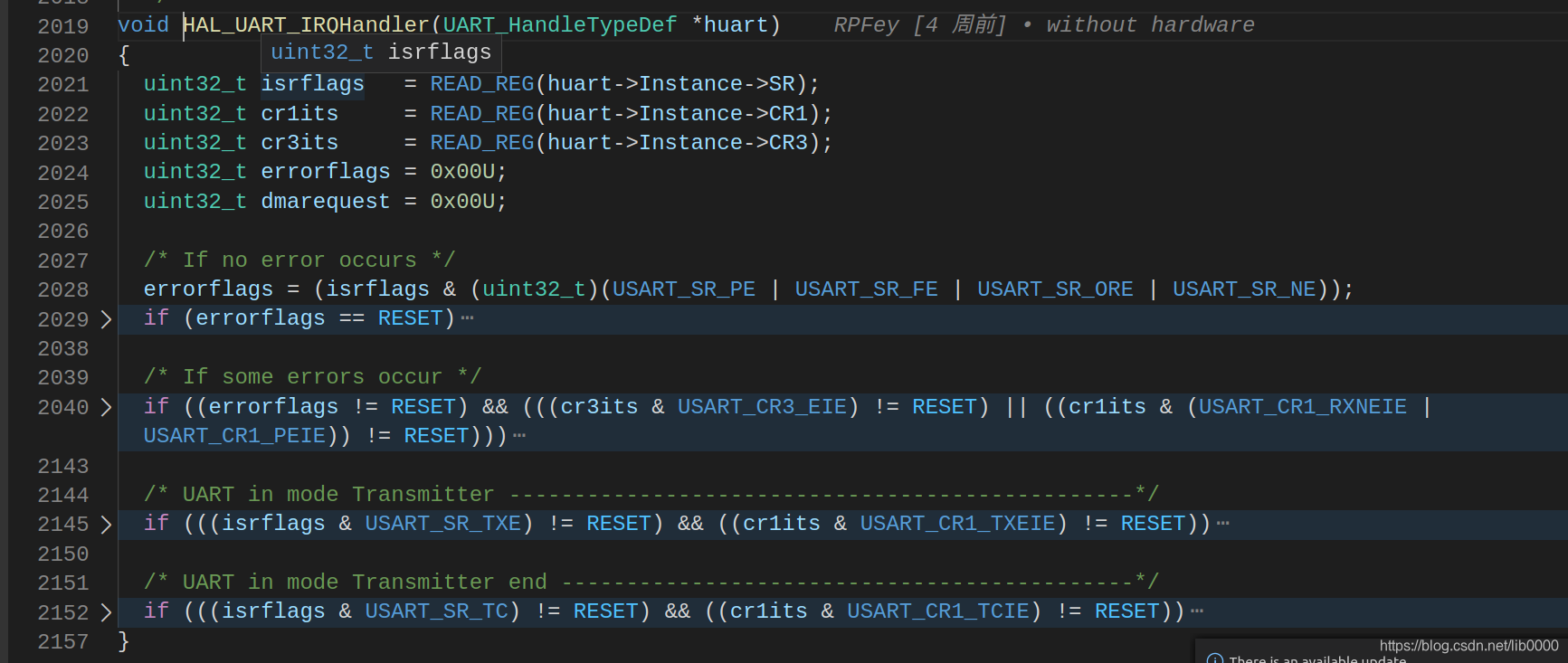The height and width of the screenshot is (663, 1568).
Task: Click USART_CR1_RXNEIE constant
Action: point(1303,407)
